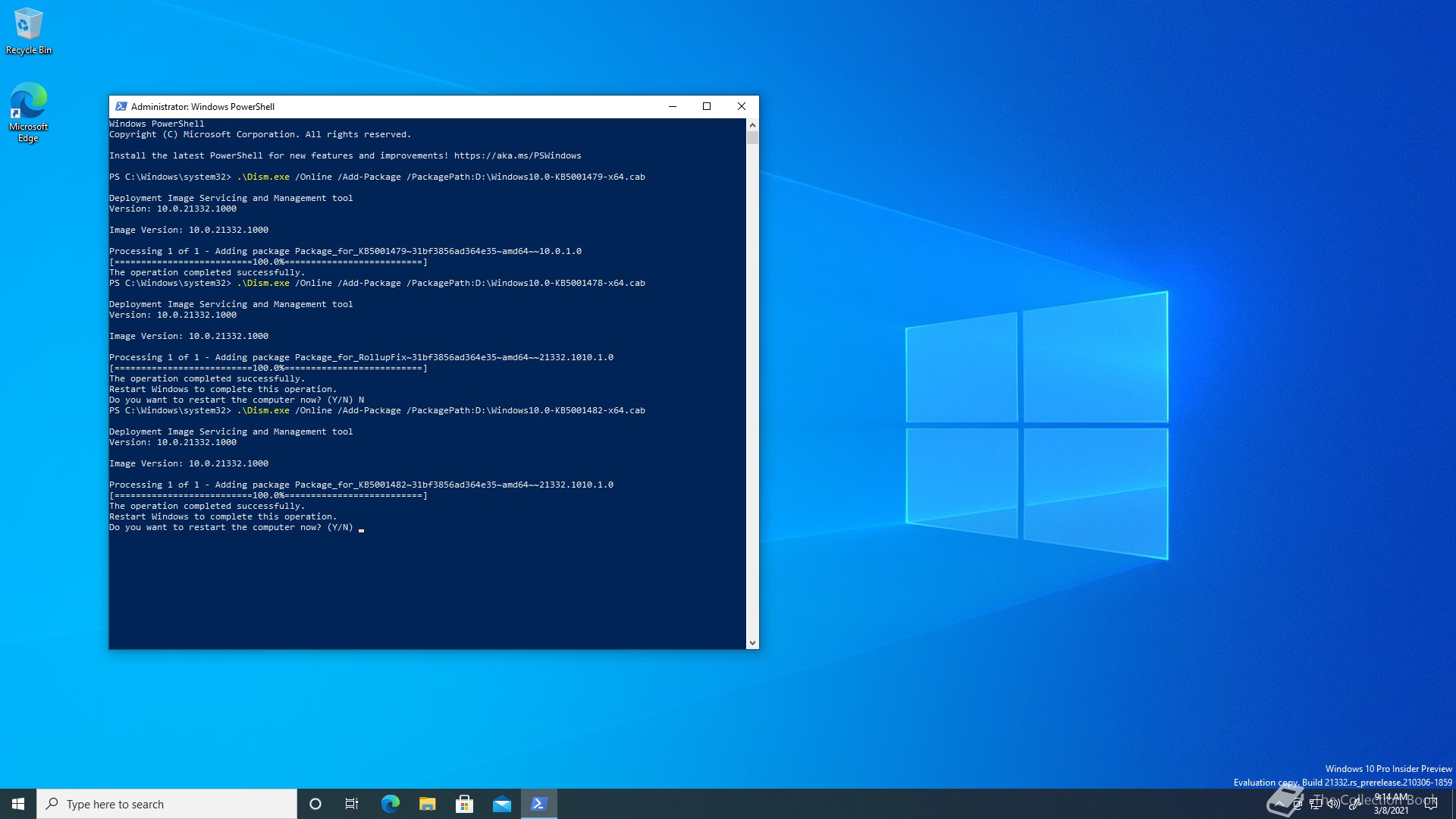
Task: Open the Mail app from the taskbar
Action: click(501, 804)
